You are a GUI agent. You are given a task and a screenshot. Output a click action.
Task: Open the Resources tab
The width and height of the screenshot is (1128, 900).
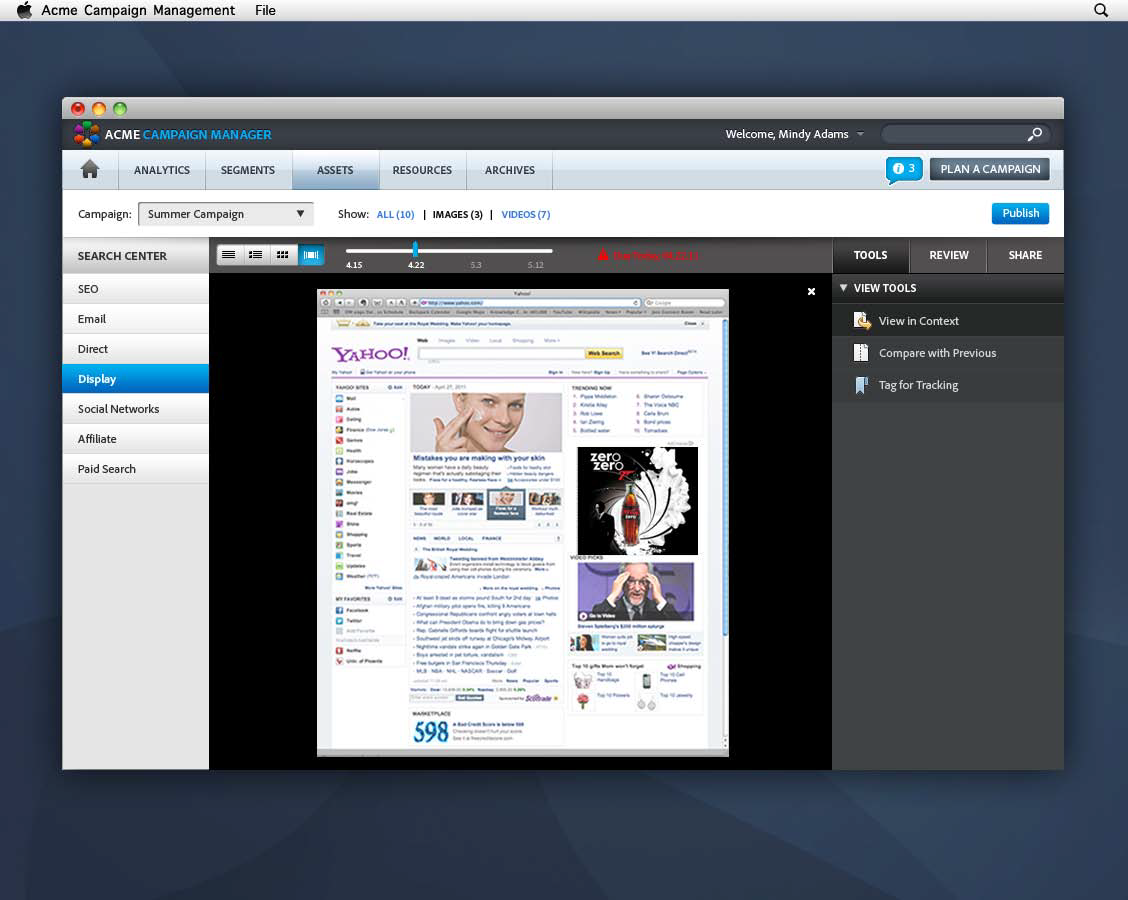pyautogui.click(x=422, y=170)
